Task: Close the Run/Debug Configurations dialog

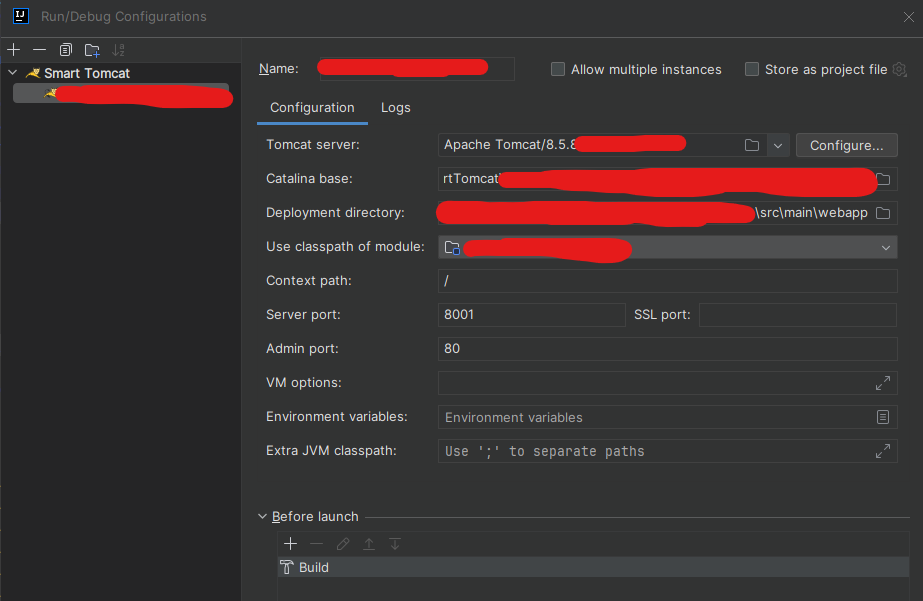Action: click(x=908, y=17)
